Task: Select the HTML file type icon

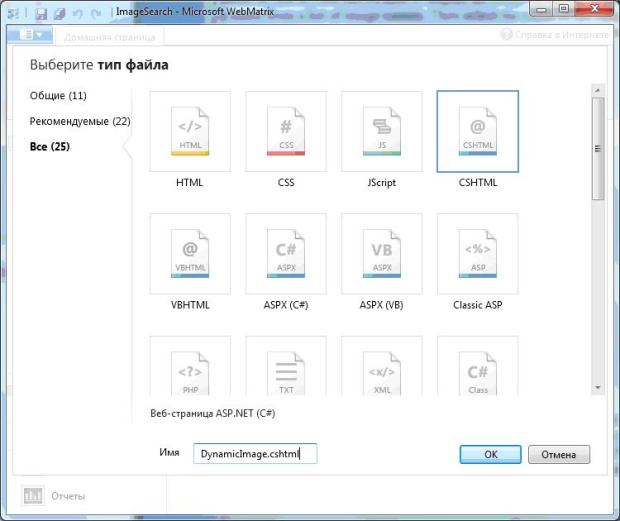Action: (190, 131)
